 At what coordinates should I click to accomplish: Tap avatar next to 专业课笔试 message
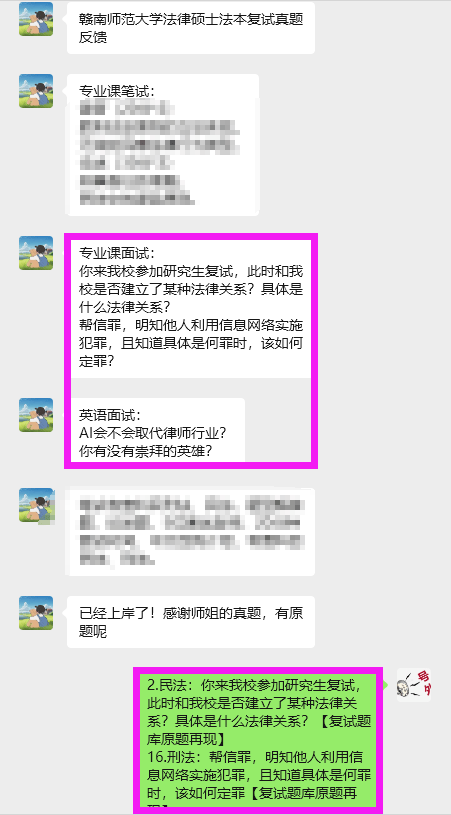36,91
